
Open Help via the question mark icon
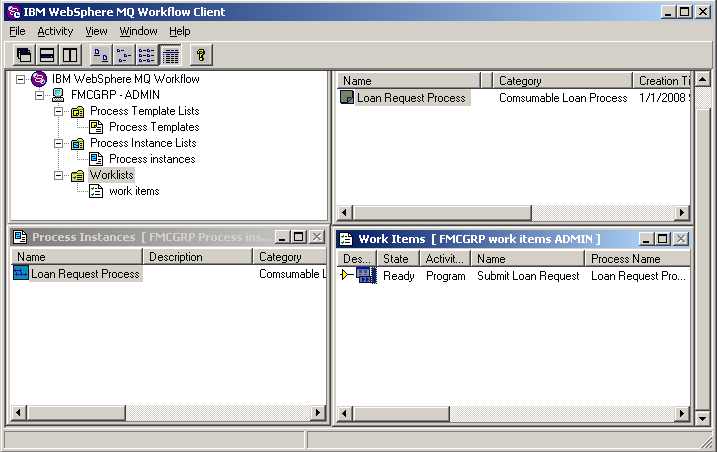tap(201, 55)
